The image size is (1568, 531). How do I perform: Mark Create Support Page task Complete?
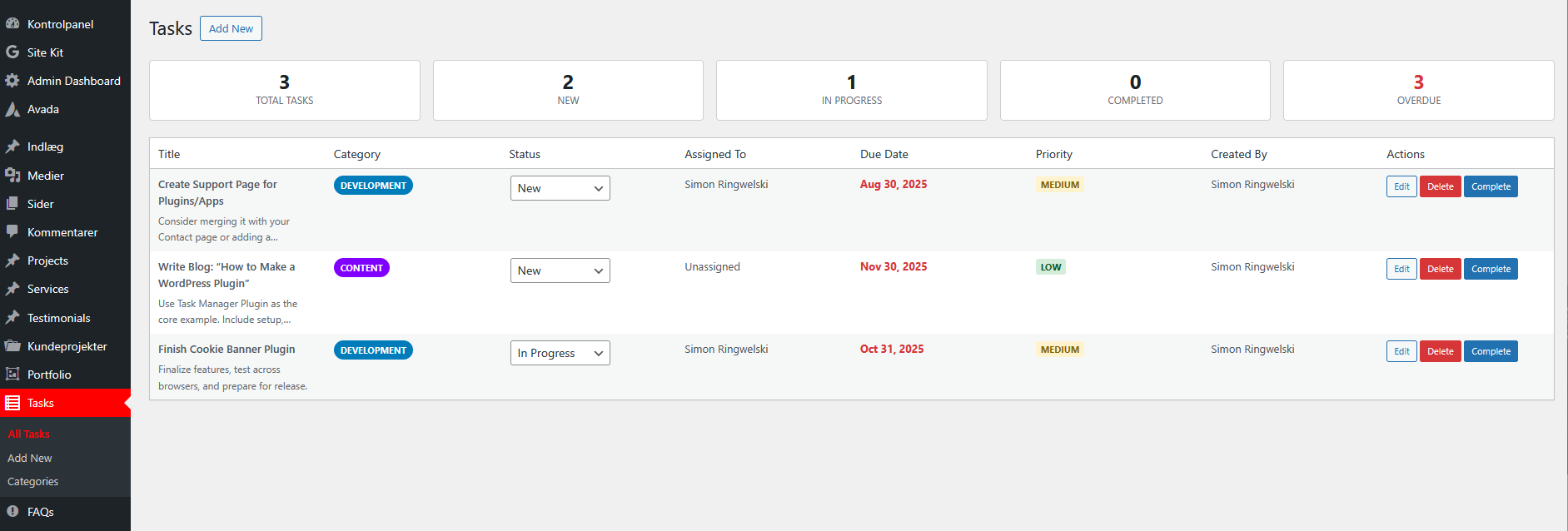[x=1491, y=186]
